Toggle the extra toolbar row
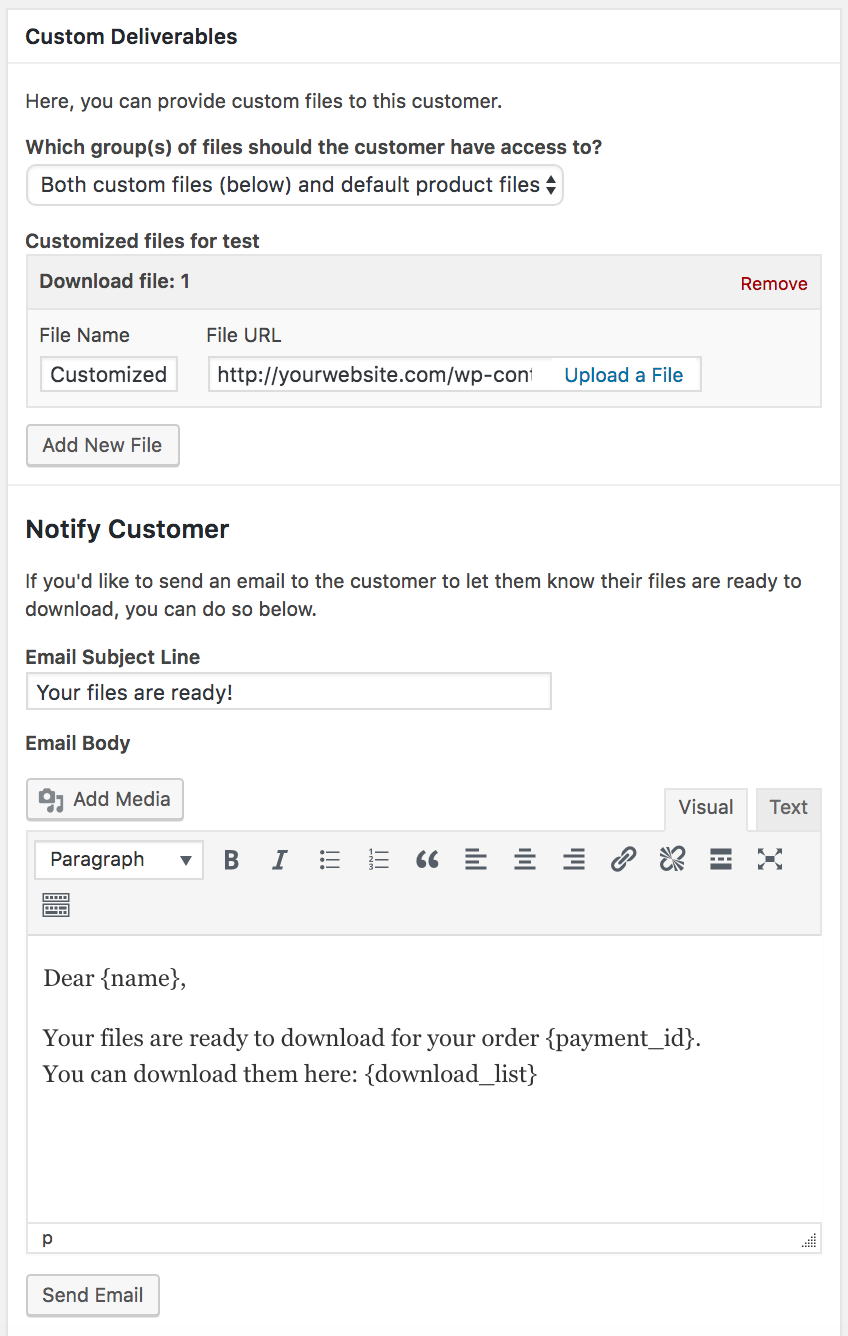This screenshot has width=848, height=1336. point(56,906)
